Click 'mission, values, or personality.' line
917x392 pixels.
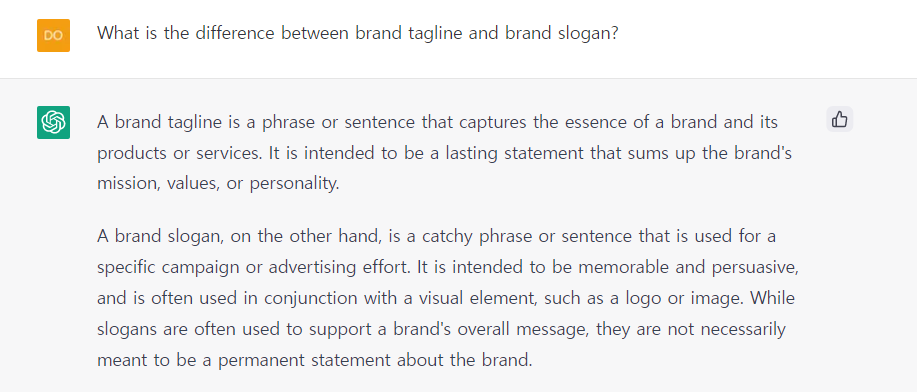218,183
